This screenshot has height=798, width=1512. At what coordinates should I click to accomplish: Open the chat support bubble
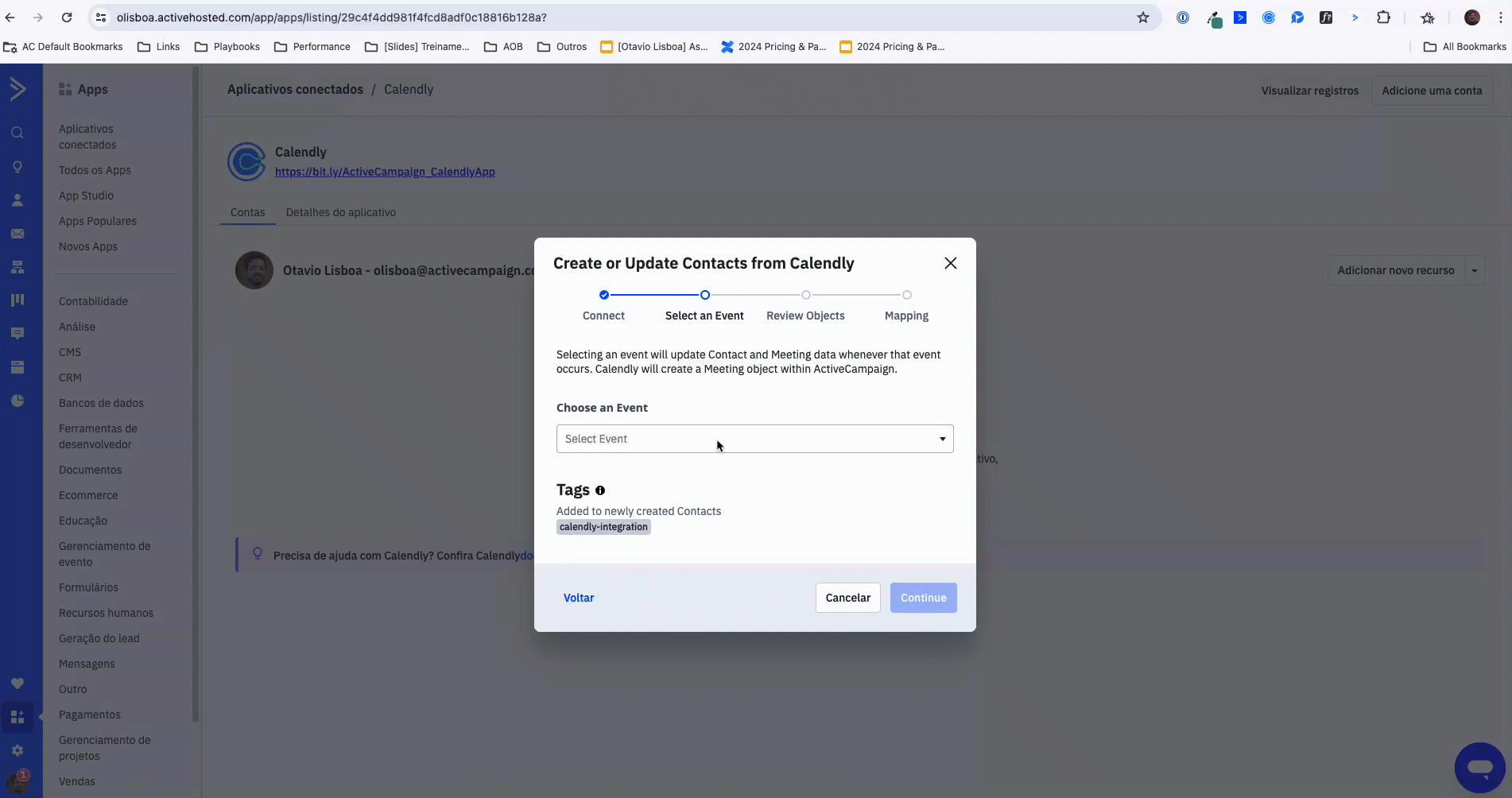pos(1479,768)
